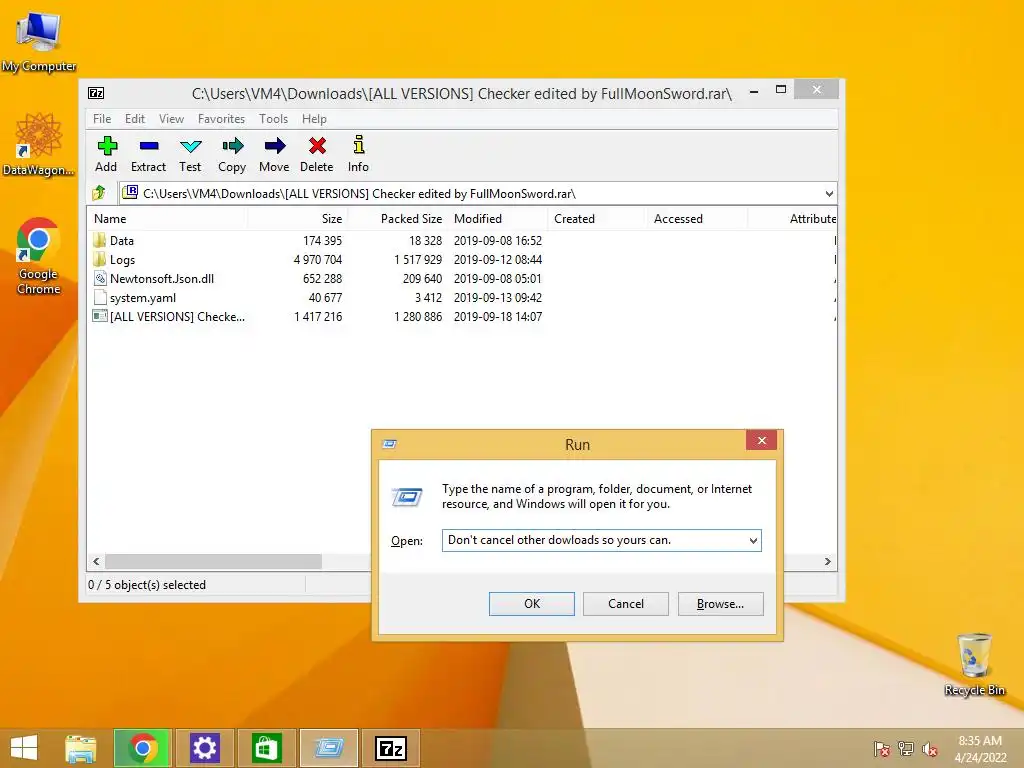1024x768 pixels.
Task: Click the Add toolbar icon in 7-Zip
Action: (x=106, y=154)
